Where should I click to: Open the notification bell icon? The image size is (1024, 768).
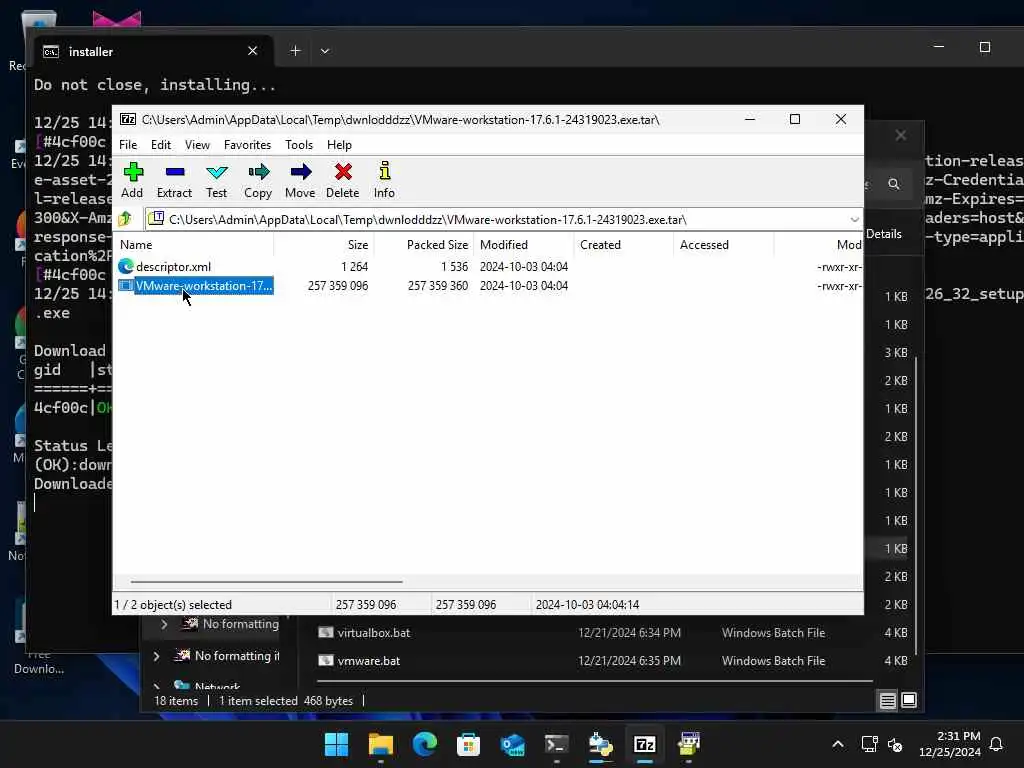click(996, 744)
